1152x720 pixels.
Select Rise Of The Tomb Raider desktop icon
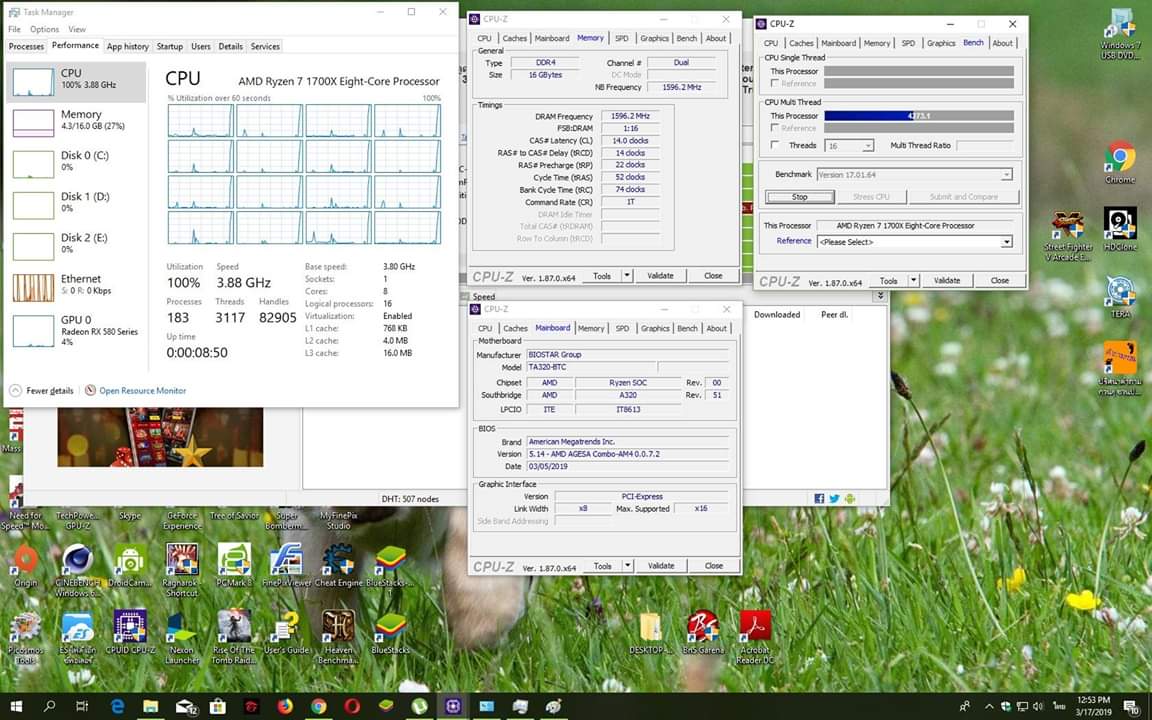coord(234,638)
